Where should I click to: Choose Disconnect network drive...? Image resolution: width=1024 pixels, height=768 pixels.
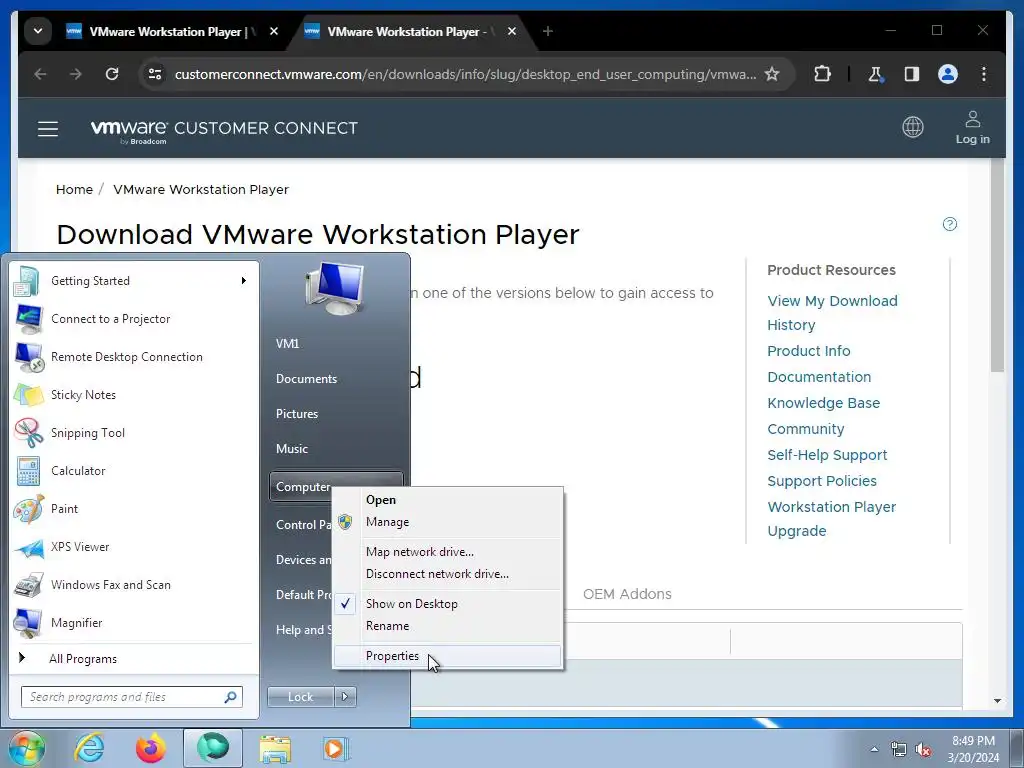click(447, 574)
